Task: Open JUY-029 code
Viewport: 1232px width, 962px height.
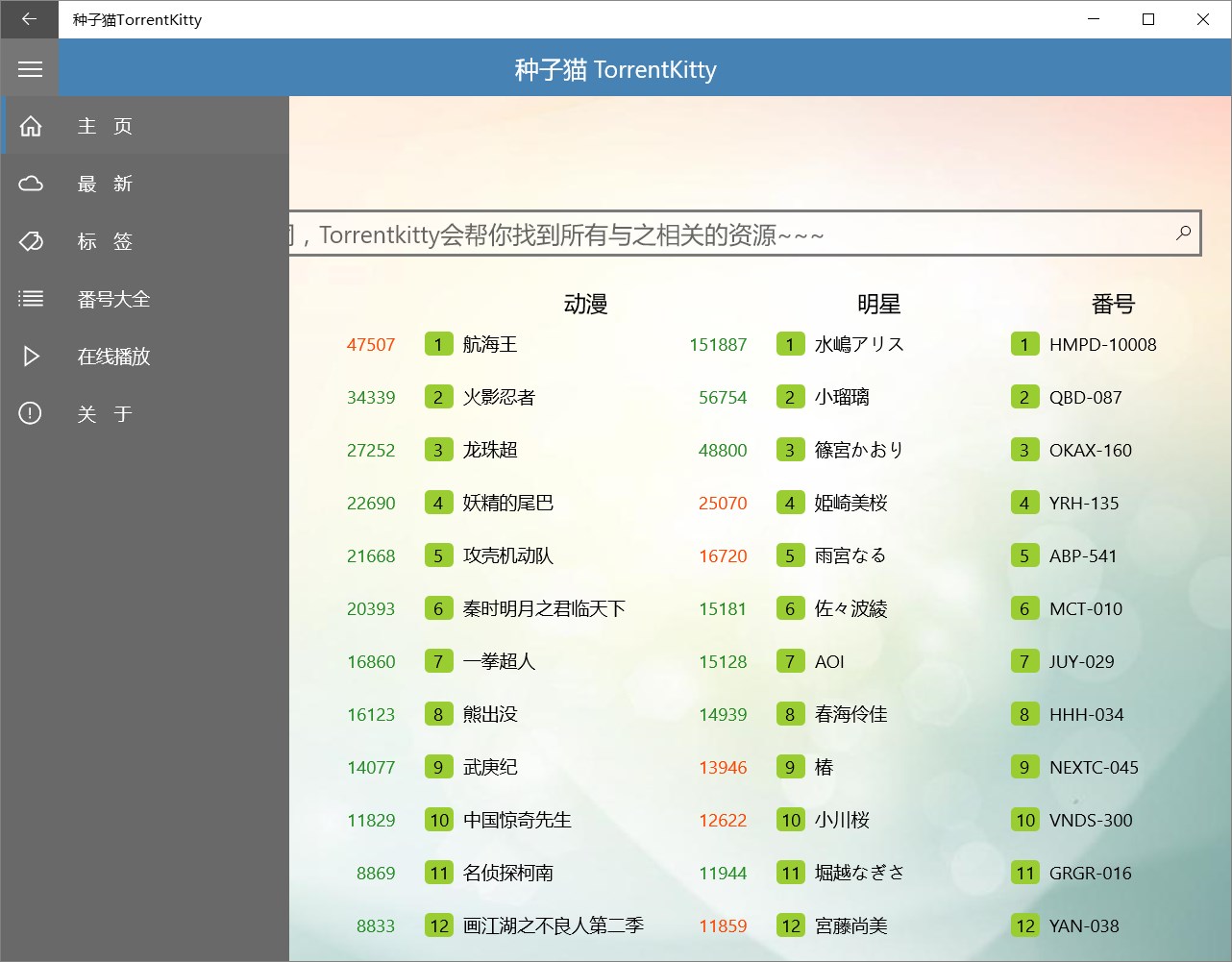Action: 1082,662
